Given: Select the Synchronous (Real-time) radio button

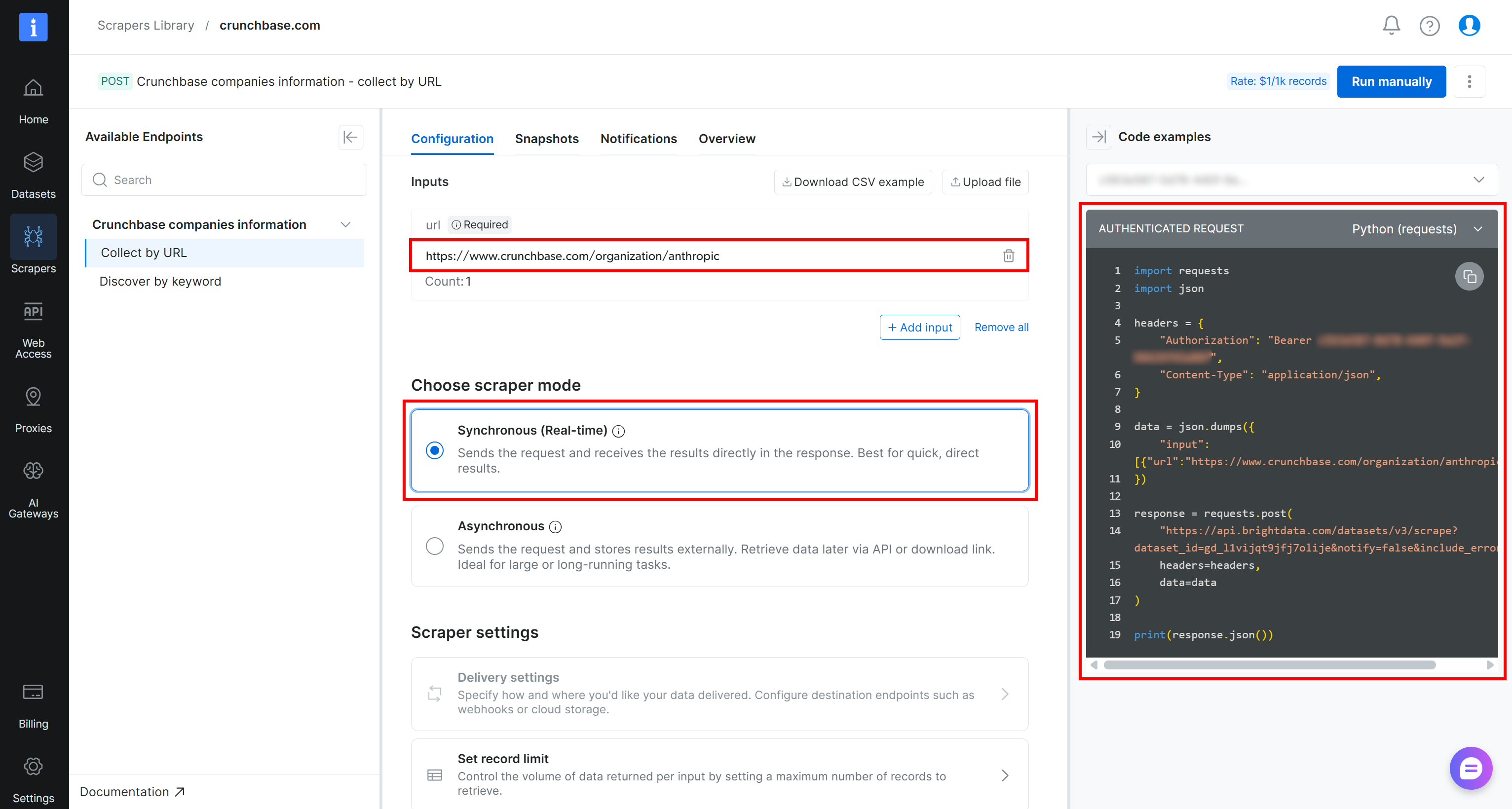Looking at the screenshot, I should point(434,450).
